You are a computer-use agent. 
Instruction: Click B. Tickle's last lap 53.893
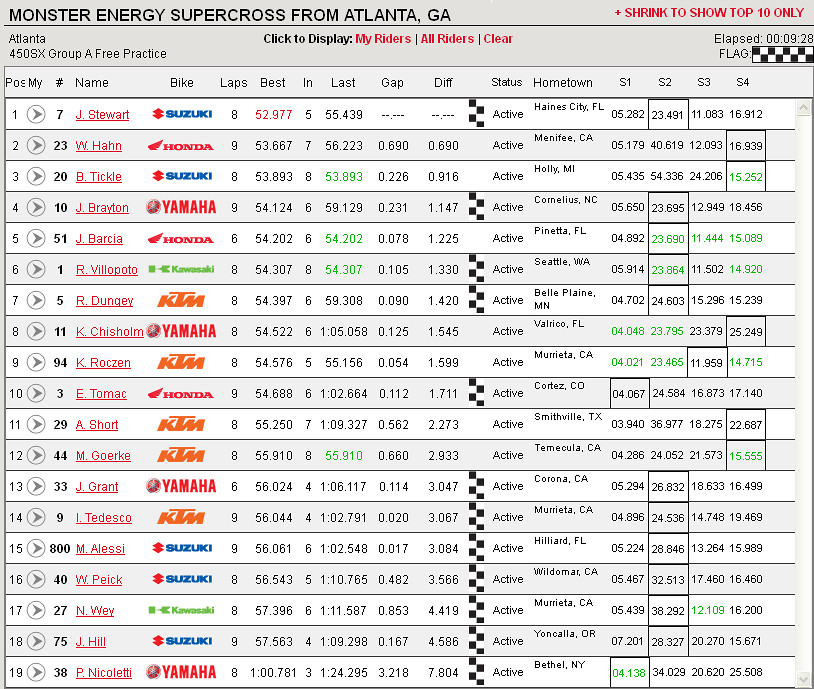point(344,177)
